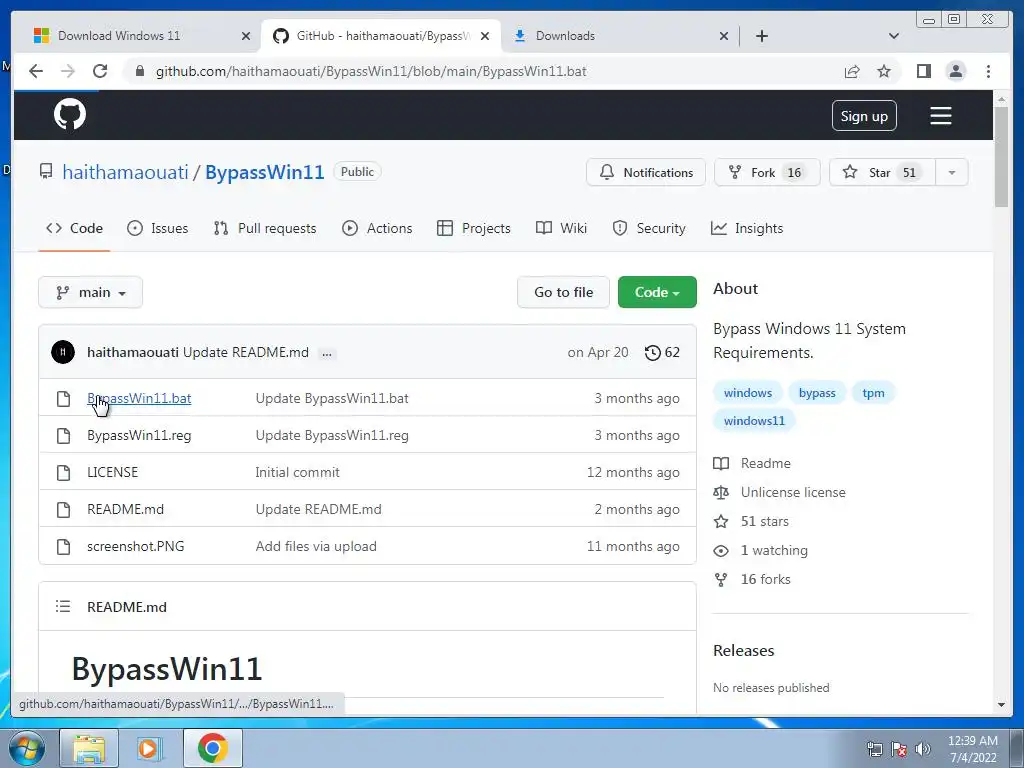Viewport: 1024px width, 768px height.
Task: Click file icon for LICENSE
Action: point(63,473)
